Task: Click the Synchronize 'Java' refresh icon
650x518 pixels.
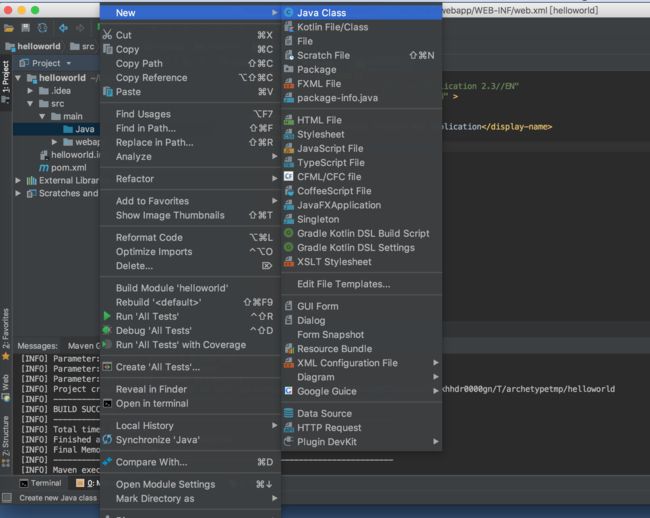Action: (107, 440)
